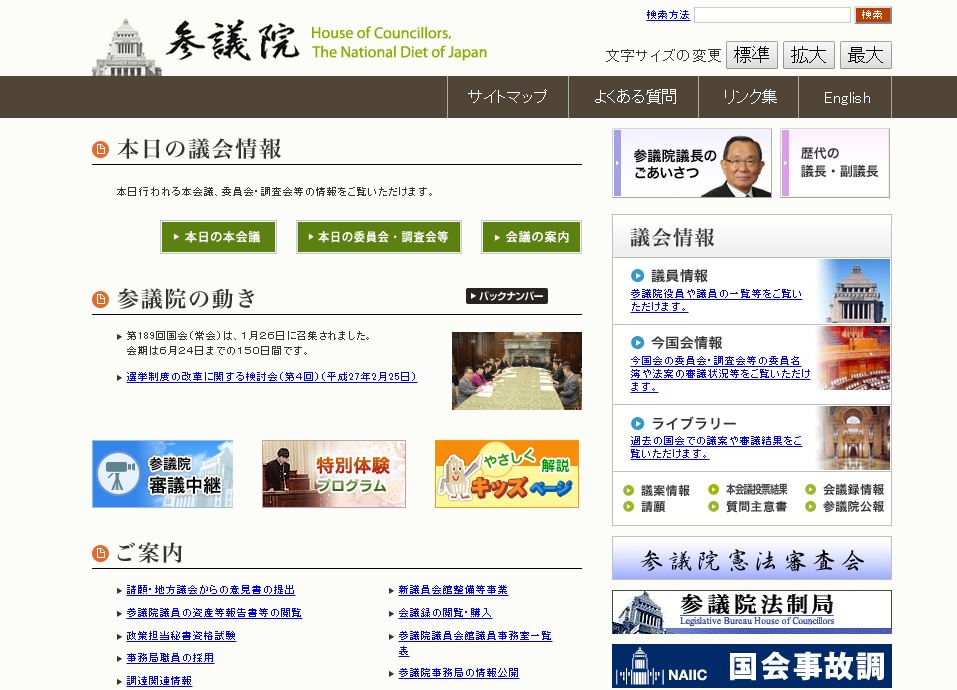Open 請願 link in 議会情報 panel
The image size is (957, 690).
(653, 506)
